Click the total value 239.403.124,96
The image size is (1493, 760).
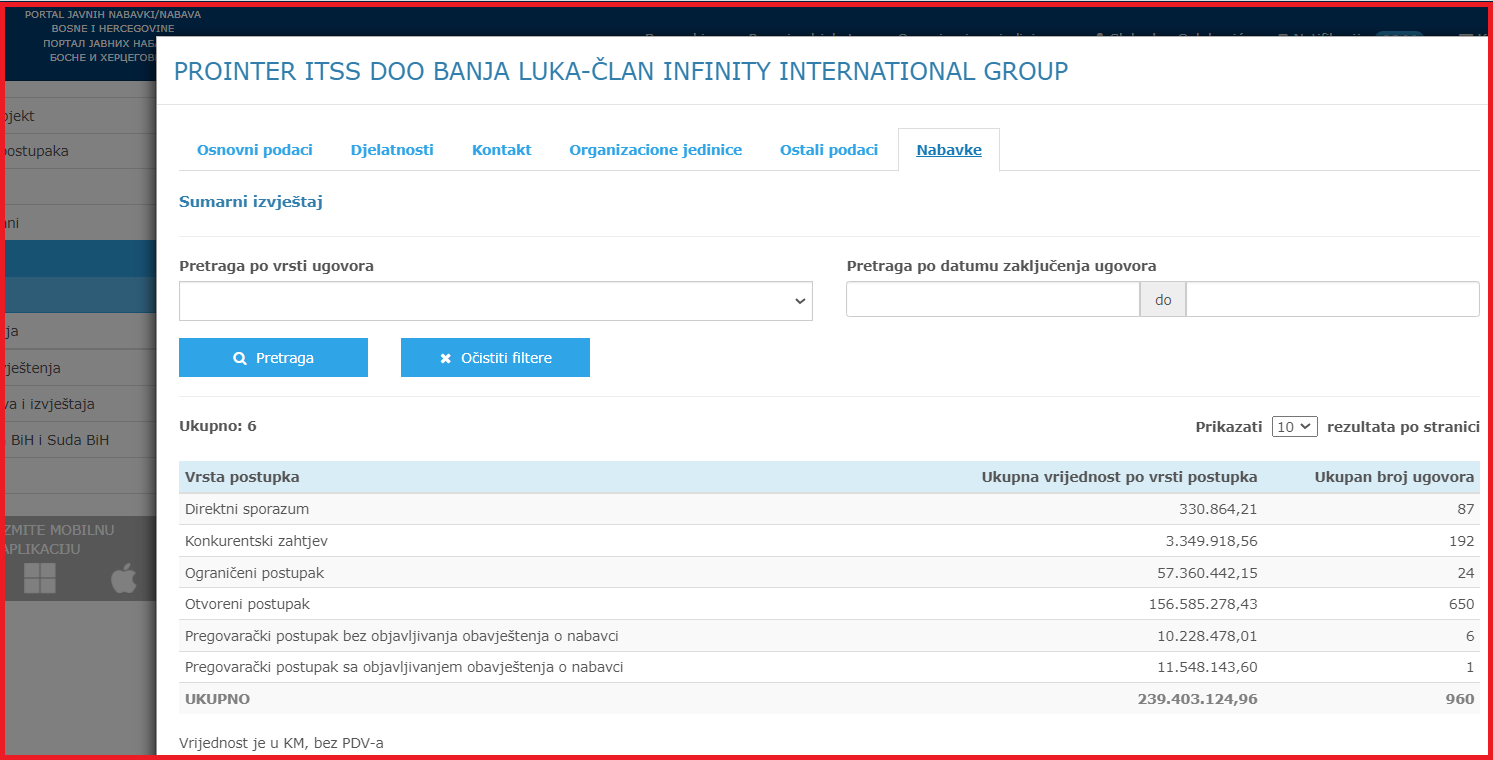coord(1198,699)
